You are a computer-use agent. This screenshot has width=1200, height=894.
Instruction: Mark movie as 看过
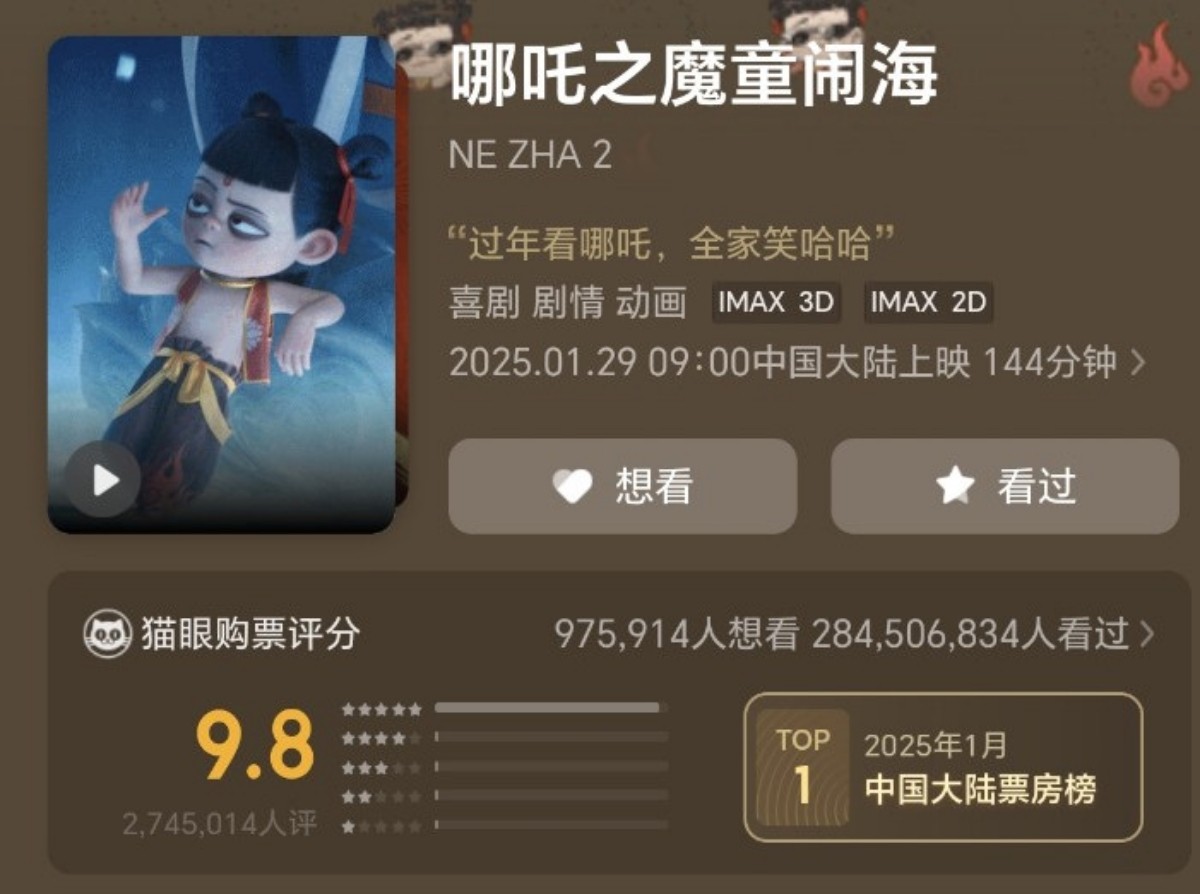(1005, 486)
